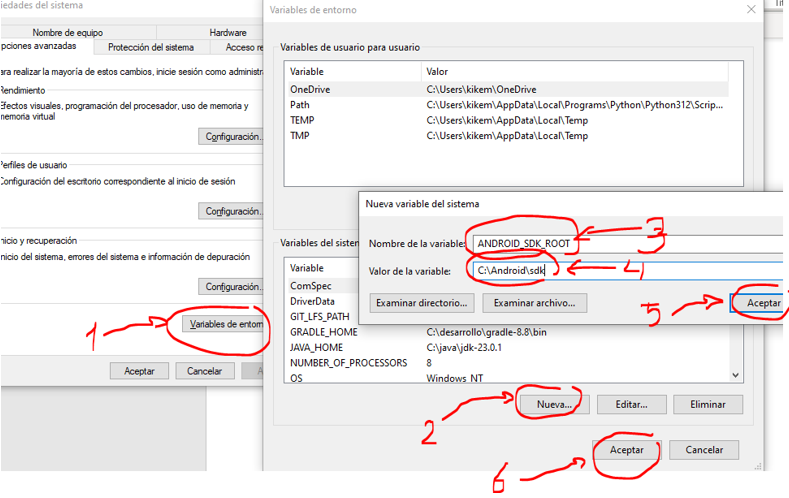Screen dimensions: 789x498
Task: Click the Variables de entorno button
Action: [x=226, y=324]
